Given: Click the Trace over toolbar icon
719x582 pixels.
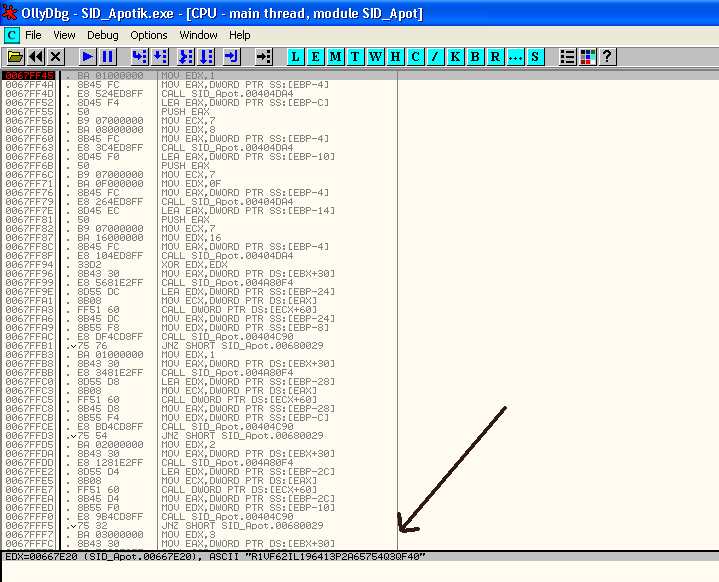Looking at the screenshot, I should click(x=206, y=57).
